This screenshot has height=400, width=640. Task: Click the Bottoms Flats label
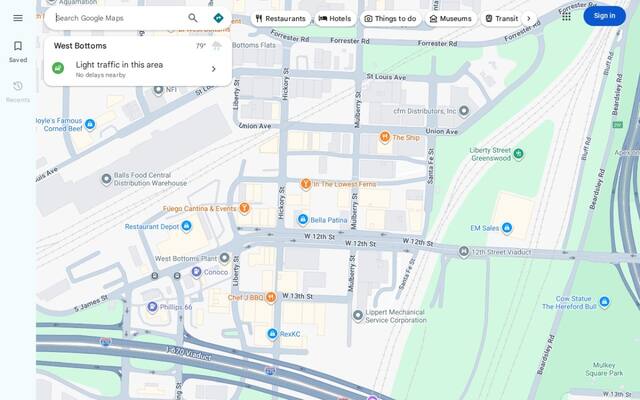254,45
